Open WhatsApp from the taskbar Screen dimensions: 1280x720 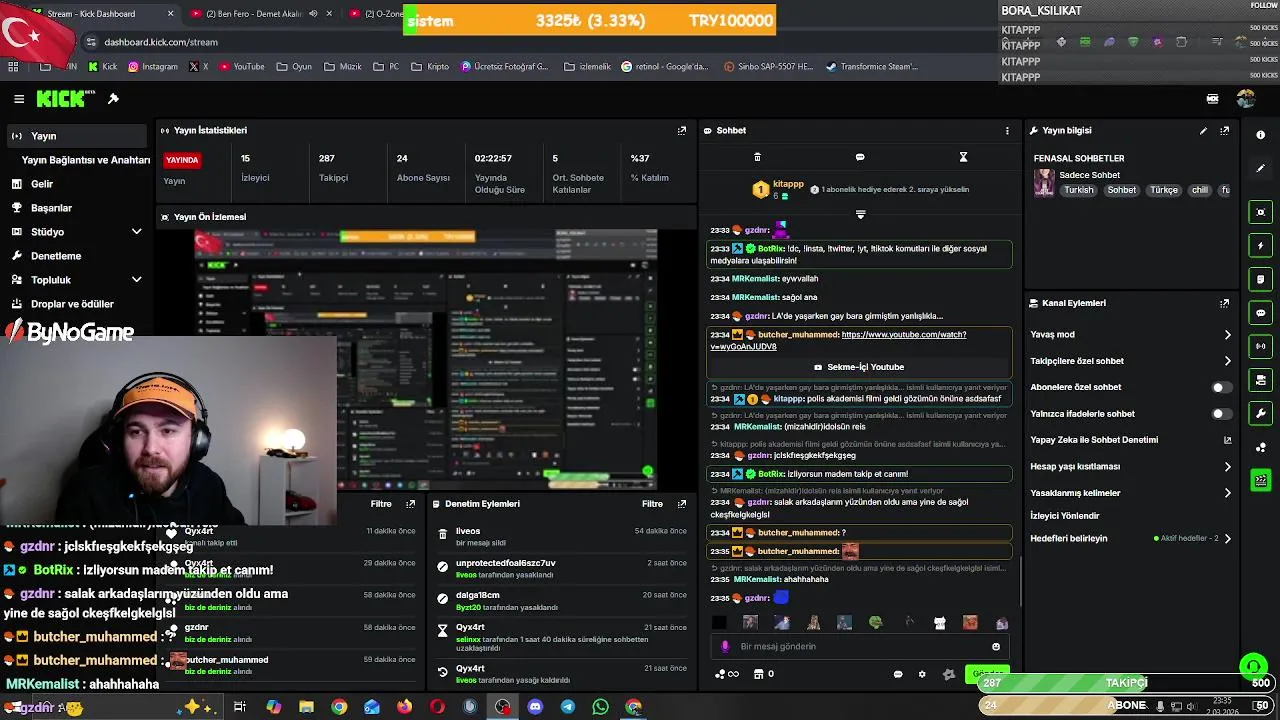(x=600, y=707)
